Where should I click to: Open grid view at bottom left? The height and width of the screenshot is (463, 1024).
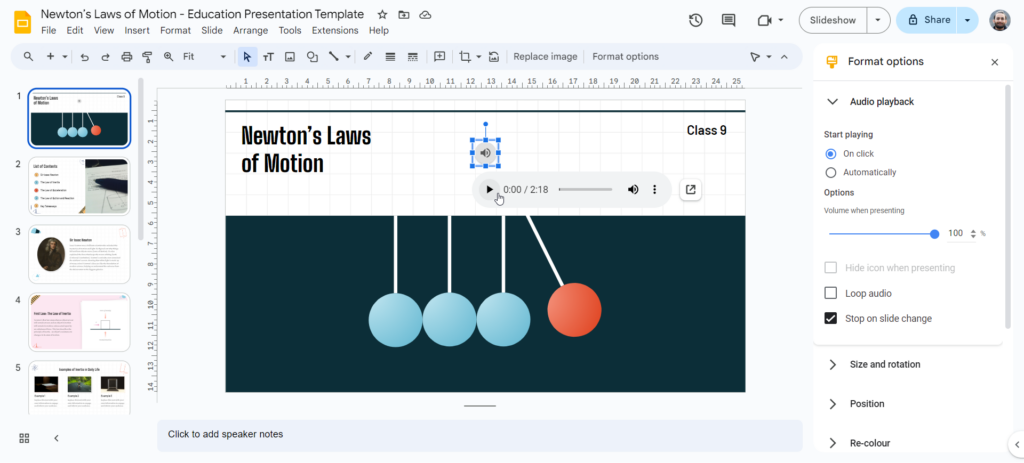(25, 438)
